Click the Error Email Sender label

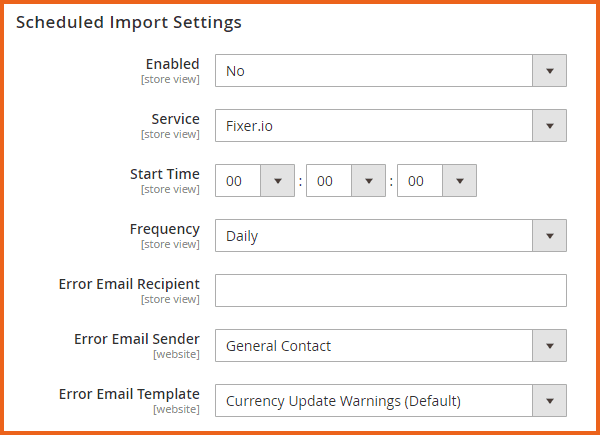tap(137, 339)
